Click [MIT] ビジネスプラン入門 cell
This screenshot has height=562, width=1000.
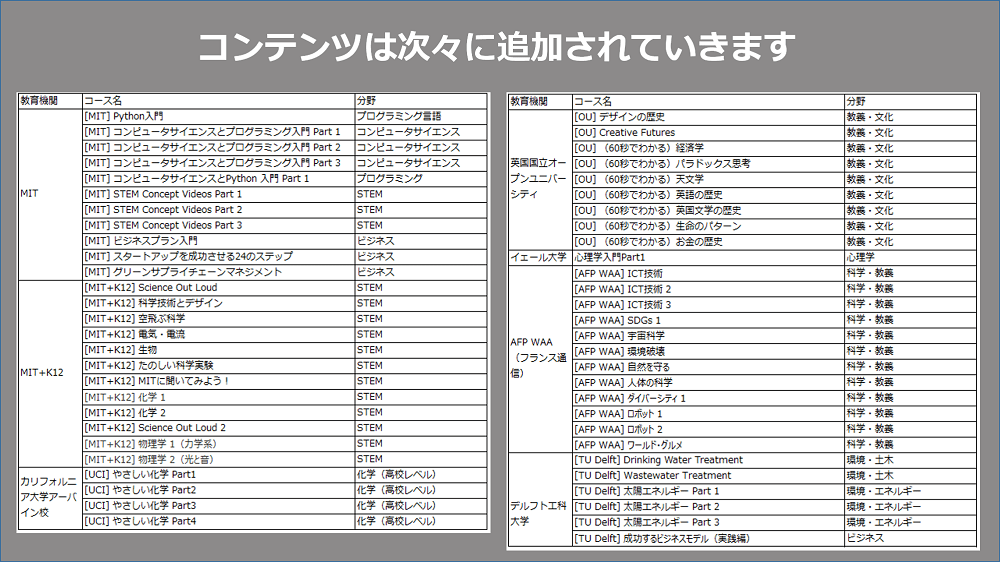coord(219,240)
